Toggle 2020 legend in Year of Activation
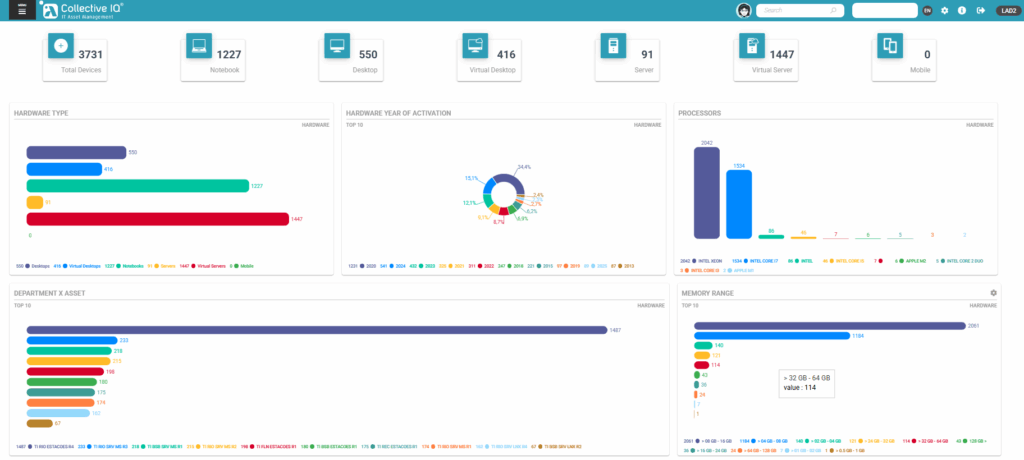Screen dimensions: 1024x460 [363, 265]
